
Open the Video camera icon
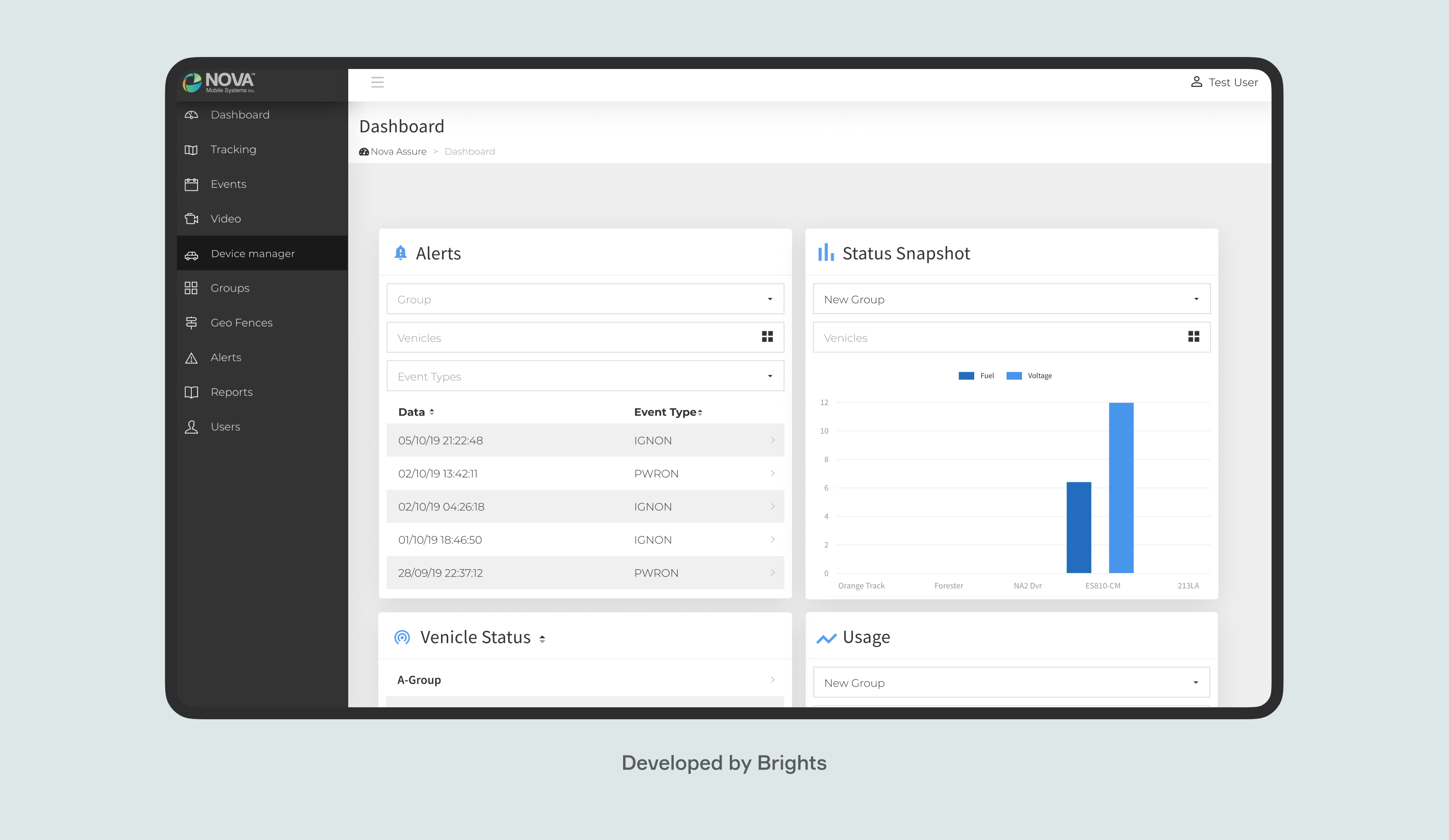tap(191, 219)
